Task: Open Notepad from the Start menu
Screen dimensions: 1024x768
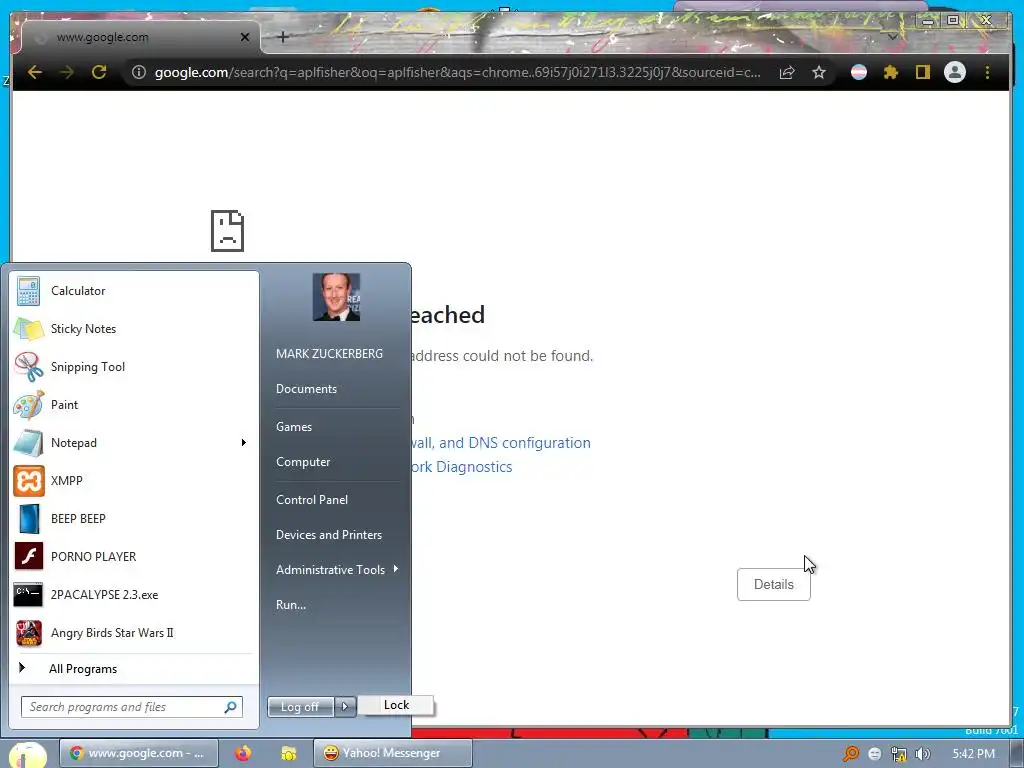Action: pos(124,443)
